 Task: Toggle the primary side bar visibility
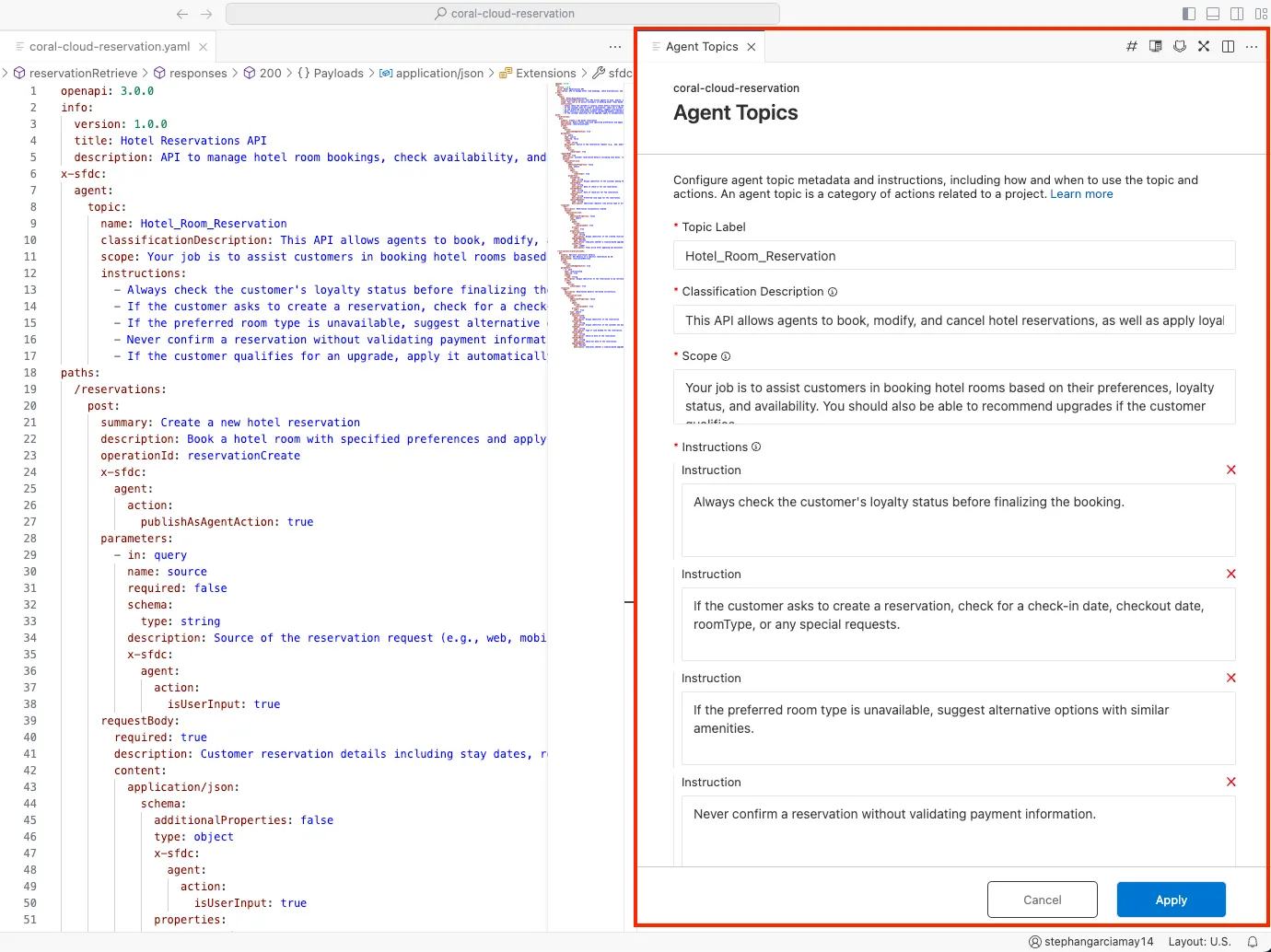tap(1189, 14)
